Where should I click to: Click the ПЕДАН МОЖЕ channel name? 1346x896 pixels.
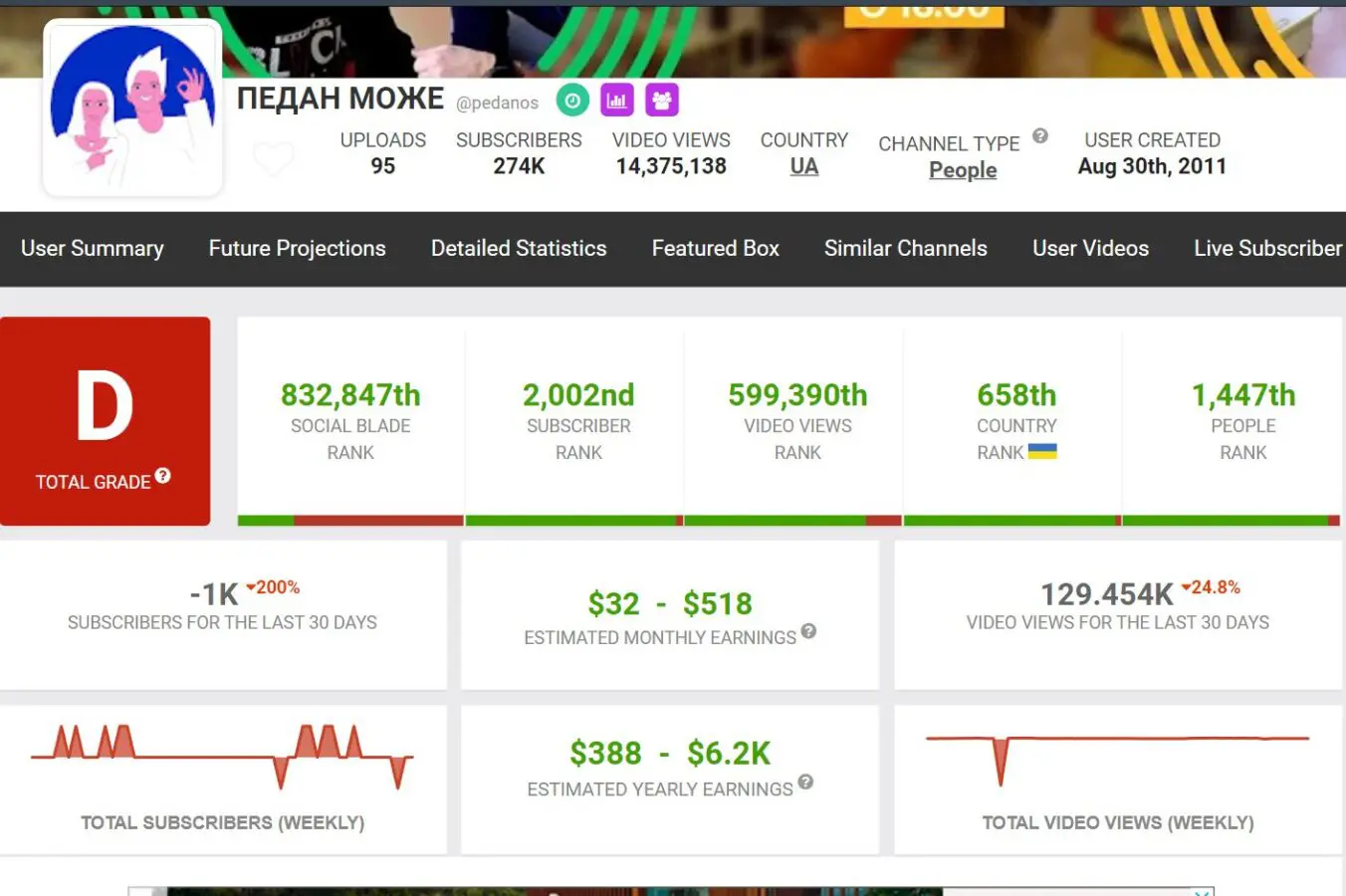click(x=340, y=99)
